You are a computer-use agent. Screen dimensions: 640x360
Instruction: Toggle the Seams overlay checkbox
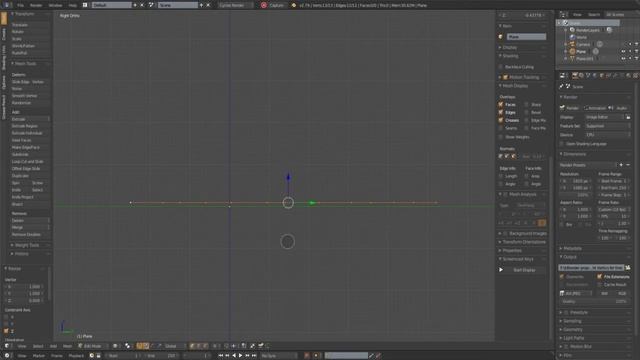[501, 128]
